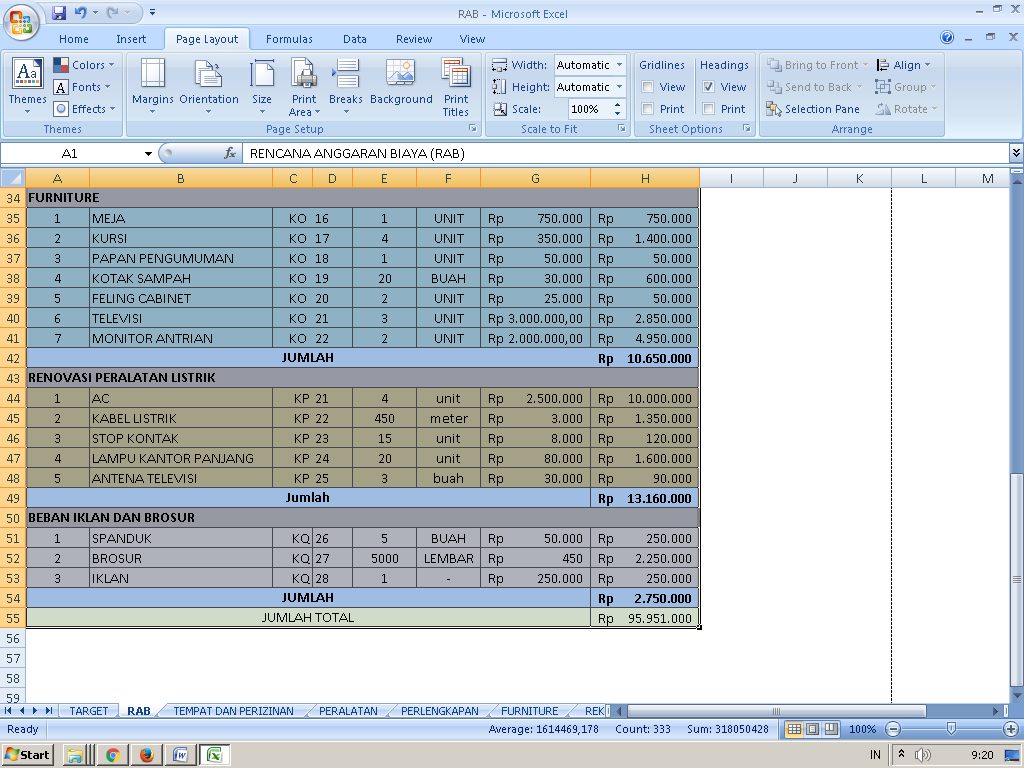Customize Quick Access Toolbar dropdown
Screen dimensions: 1024x768
(x=153, y=12)
